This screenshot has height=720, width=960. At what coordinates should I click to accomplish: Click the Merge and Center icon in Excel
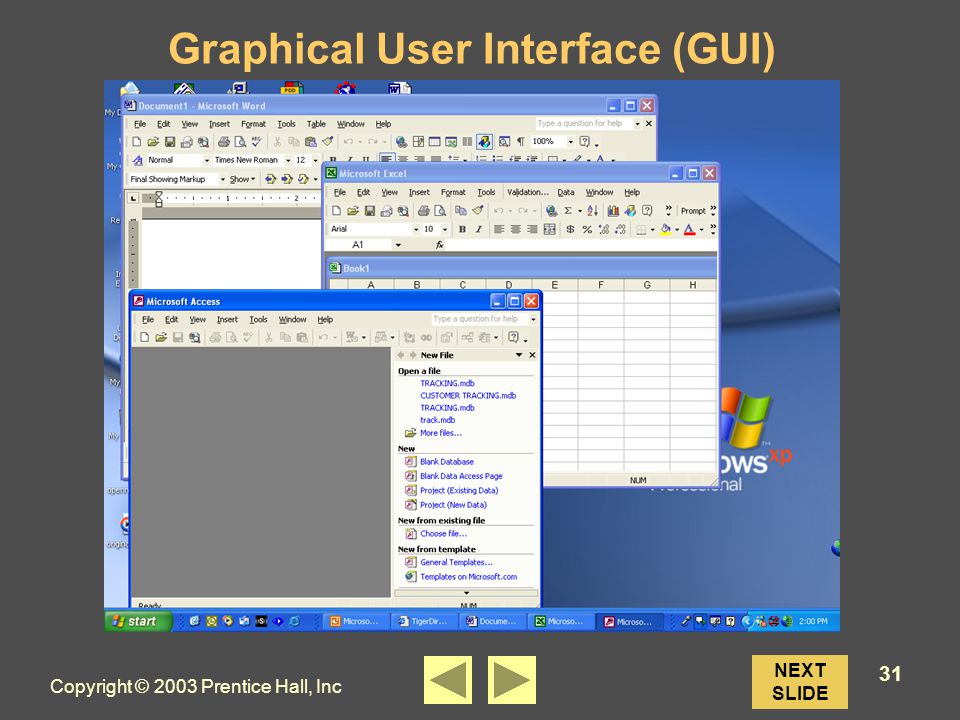(x=549, y=229)
